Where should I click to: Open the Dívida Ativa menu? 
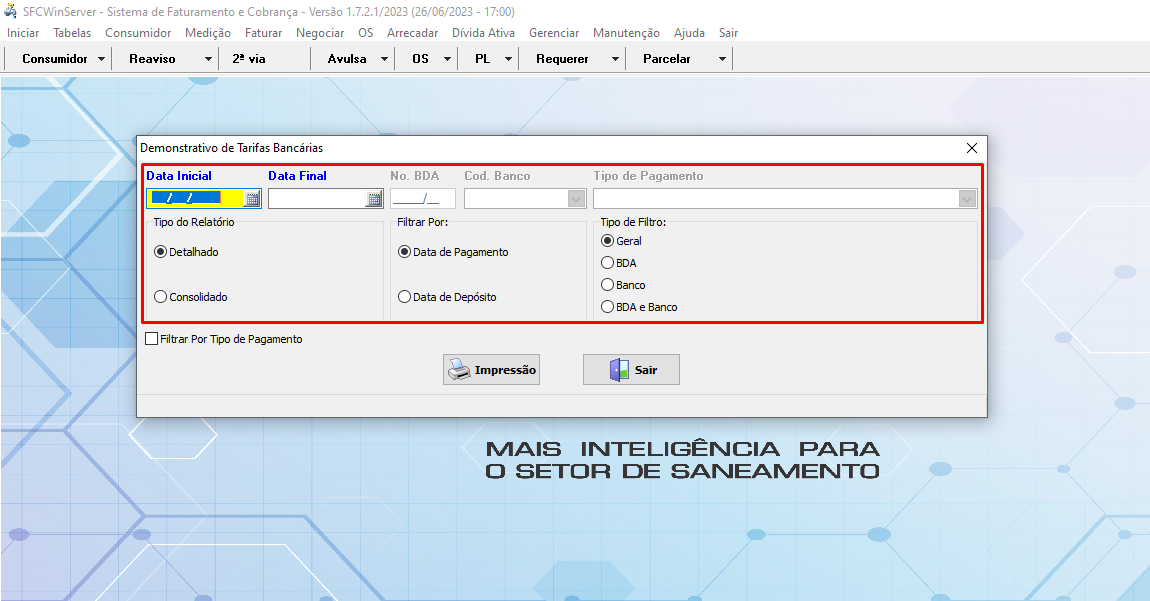(x=483, y=33)
